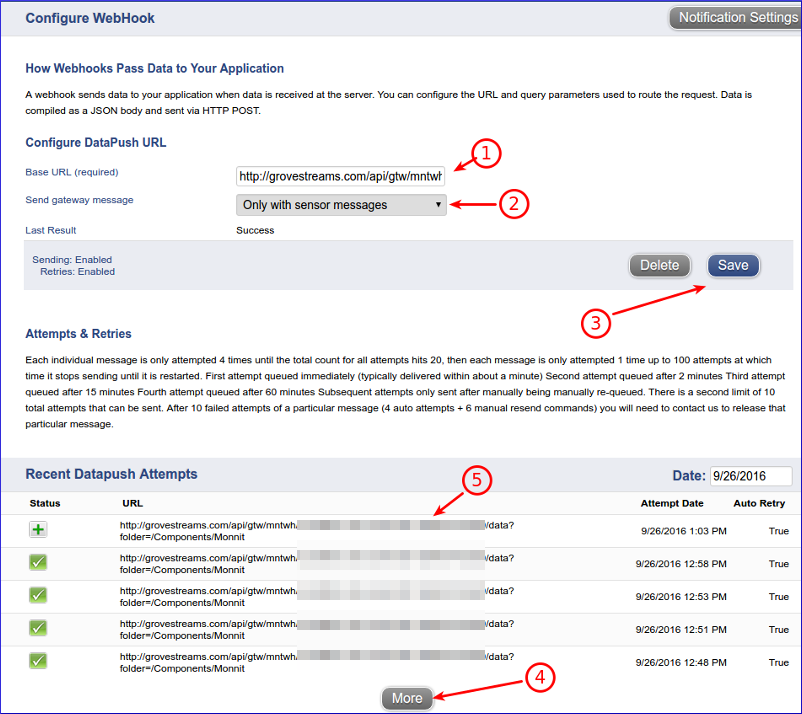
Task: Click the green checkmark for the 12:58 PM attempt
Action: 38,563
